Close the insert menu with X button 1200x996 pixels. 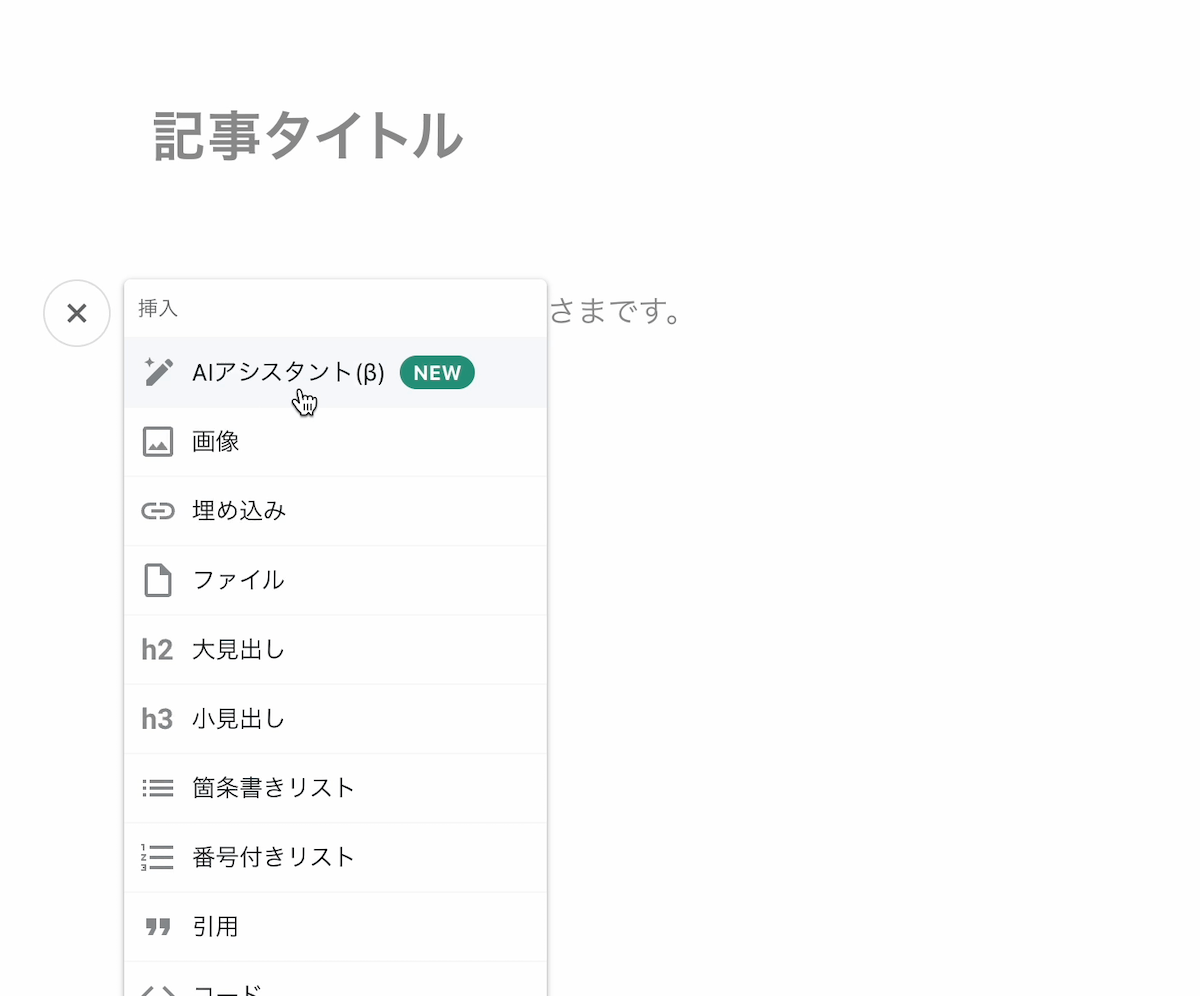tap(77, 313)
